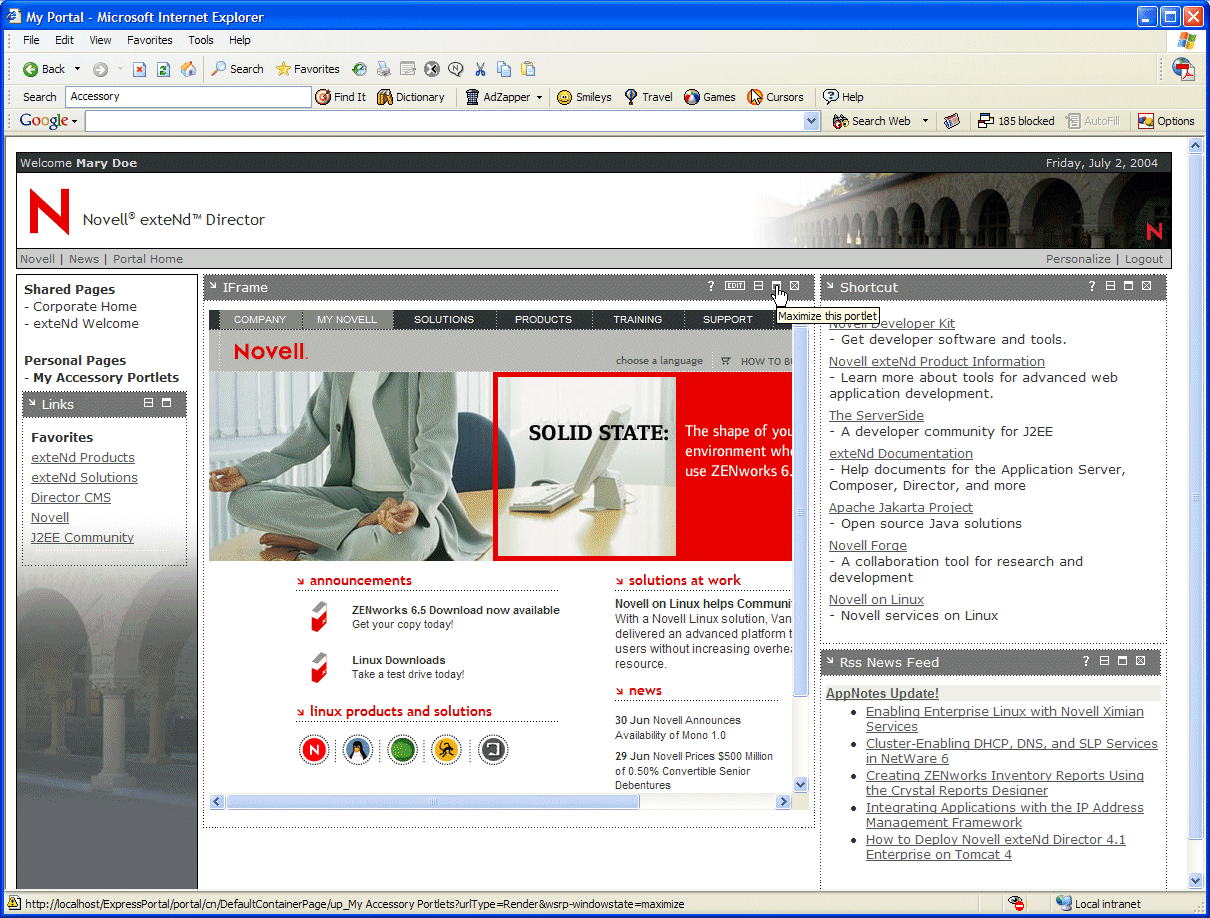Open the Corporate Home shared page
Viewport: 1210px width, 918px height.
click(85, 307)
